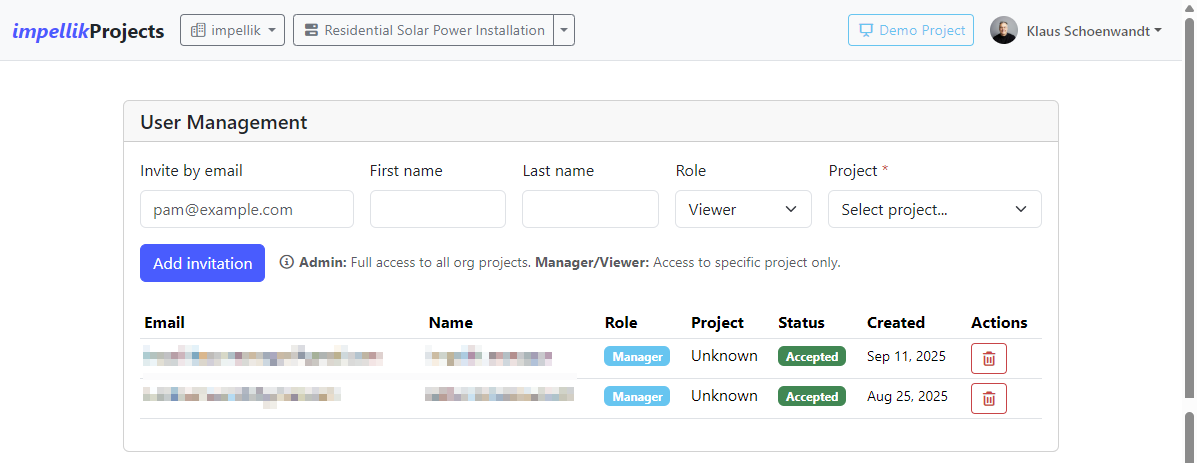Click the Created column header

pyautogui.click(x=895, y=323)
